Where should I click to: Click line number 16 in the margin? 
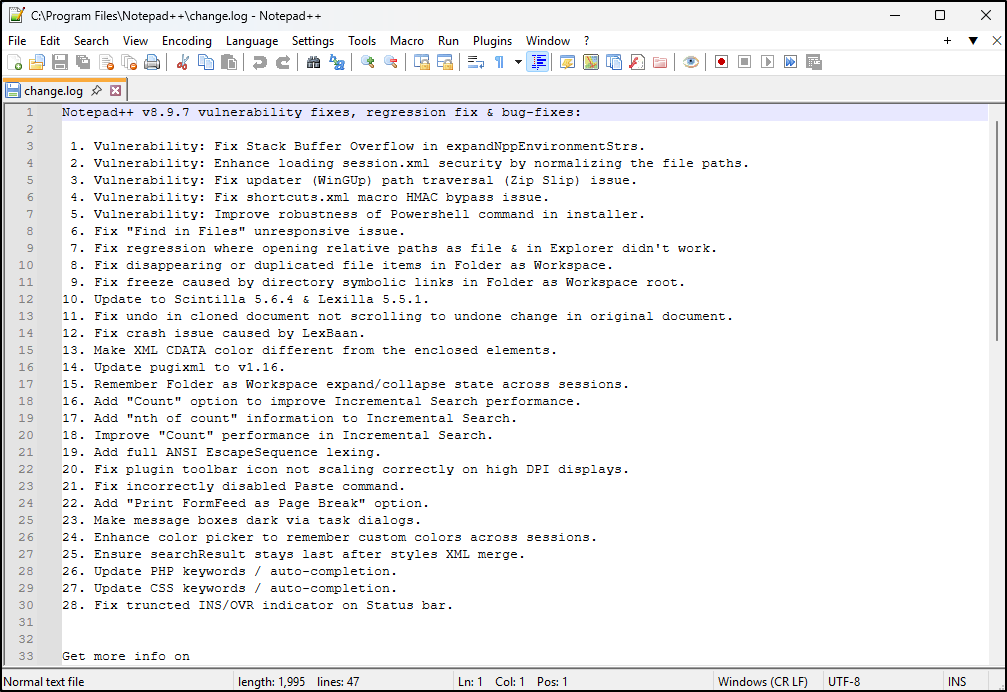[x=26, y=367]
